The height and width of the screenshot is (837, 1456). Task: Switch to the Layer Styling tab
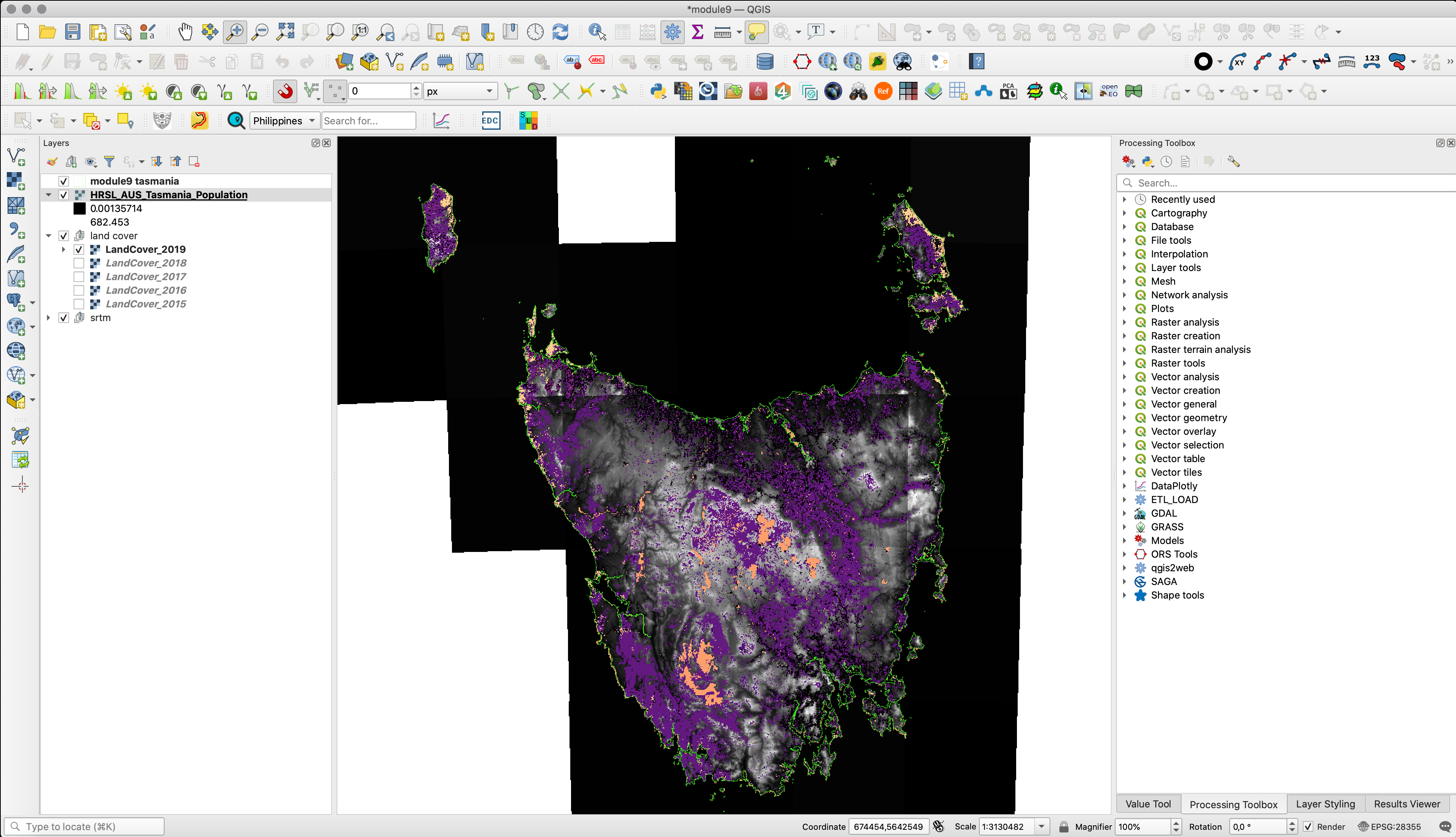pyautogui.click(x=1325, y=804)
